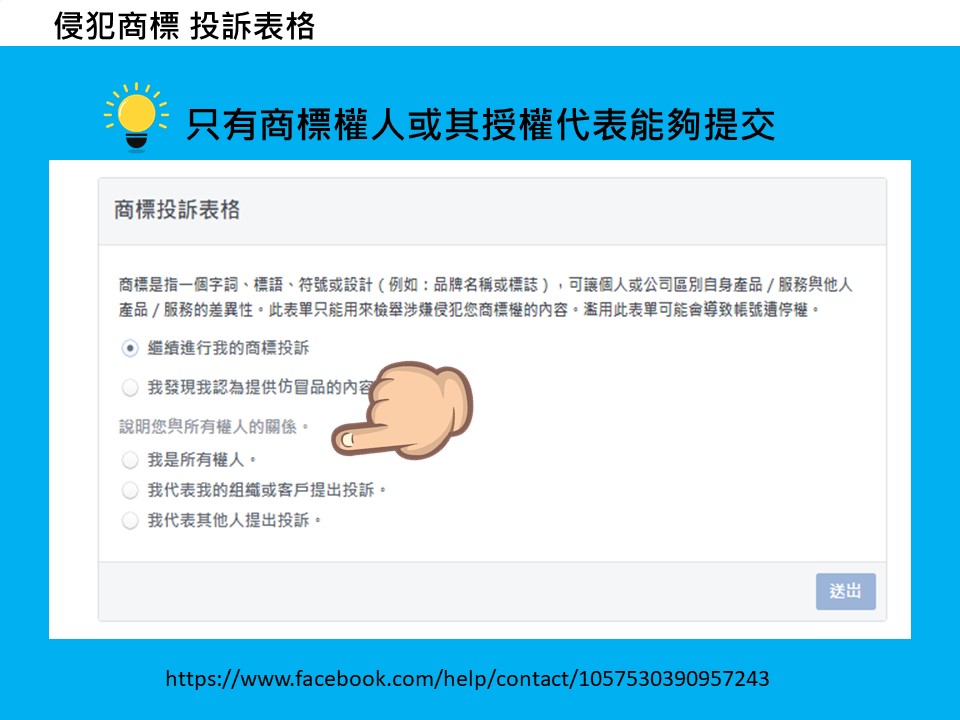Submit the form with 送出 button
The width and height of the screenshot is (960, 720).
pyautogui.click(x=846, y=591)
